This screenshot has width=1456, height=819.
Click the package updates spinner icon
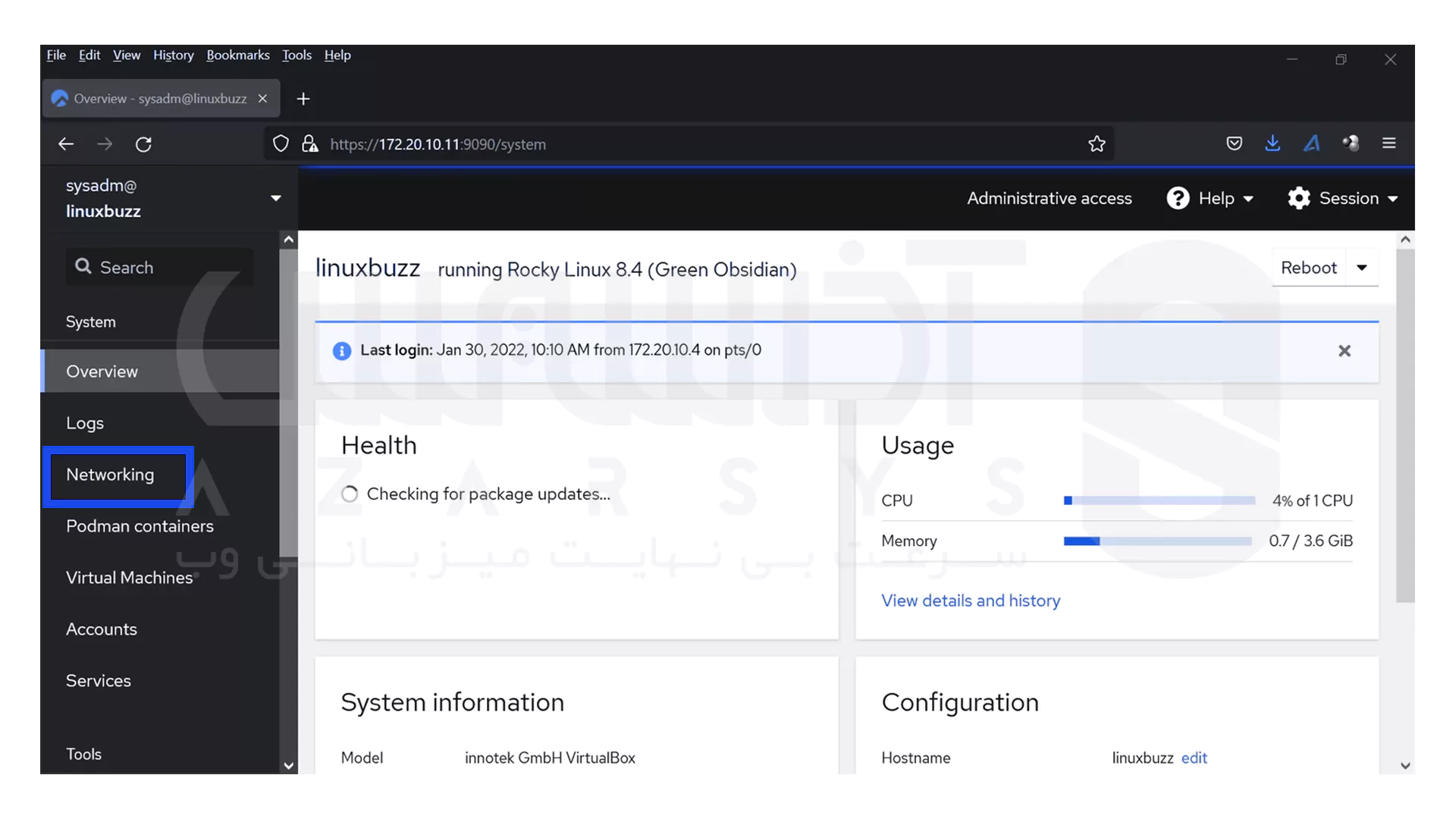click(x=350, y=494)
